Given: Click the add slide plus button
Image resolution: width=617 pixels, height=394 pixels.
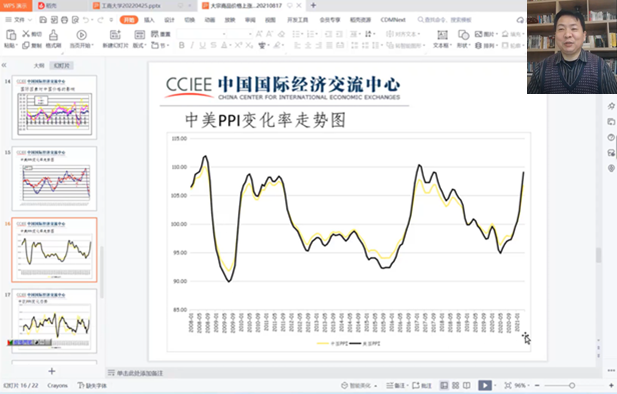Looking at the screenshot, I should [x=52, y=371].
